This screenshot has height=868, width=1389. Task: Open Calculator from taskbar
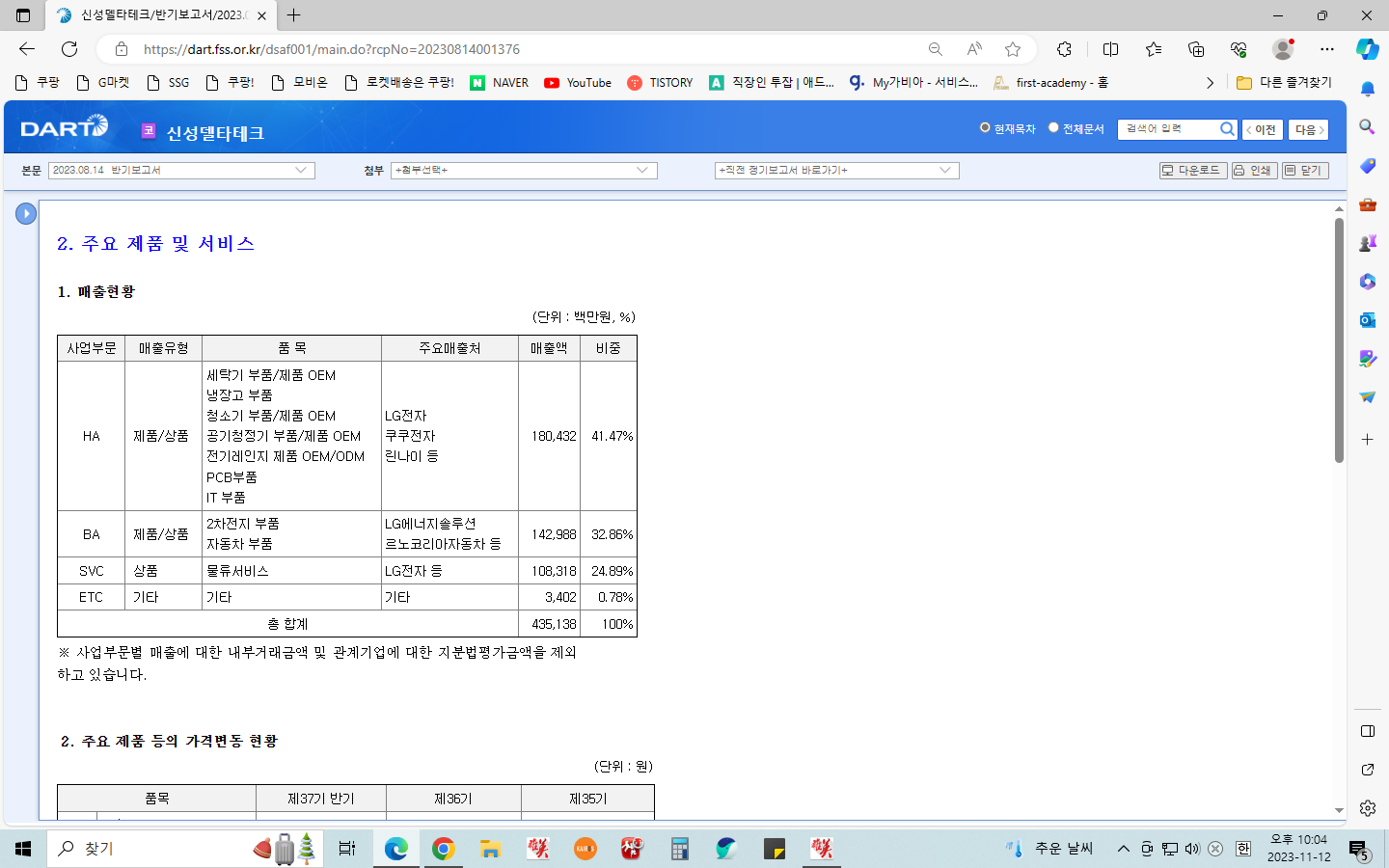click(680, 849)
